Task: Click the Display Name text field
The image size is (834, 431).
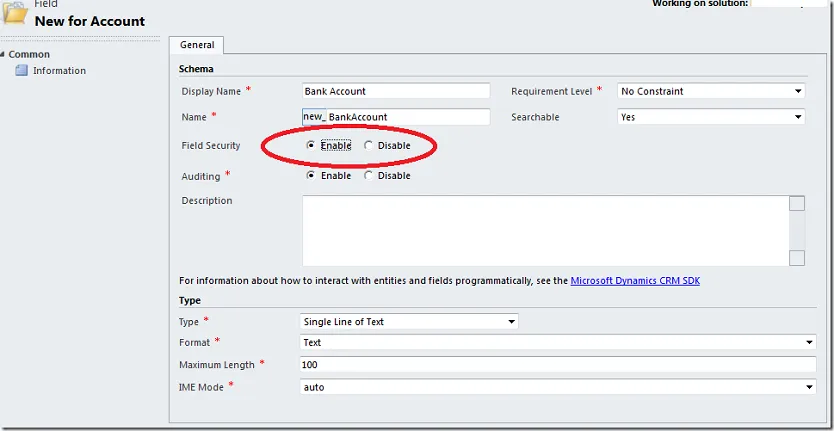Action: pyautogui.click(x=396, y=91)
